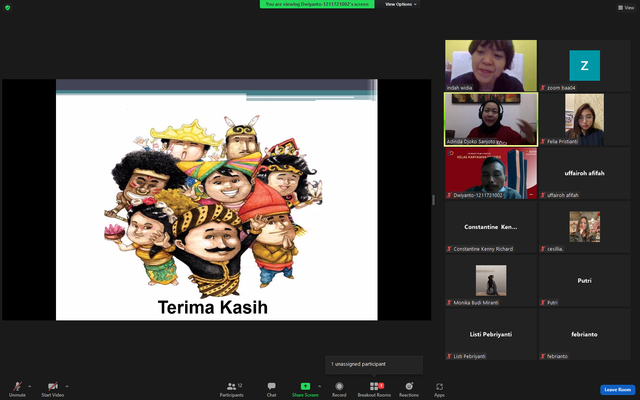Viewport: 640px width, 400px height.
Task: Click the green encryption shield icon
Action: click(8, 7)
